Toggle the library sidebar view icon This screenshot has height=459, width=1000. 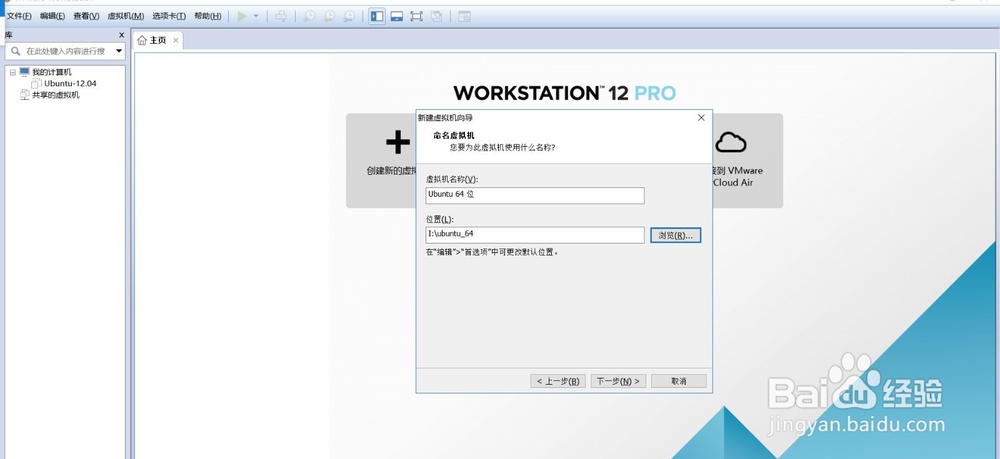tap(377, 16)
